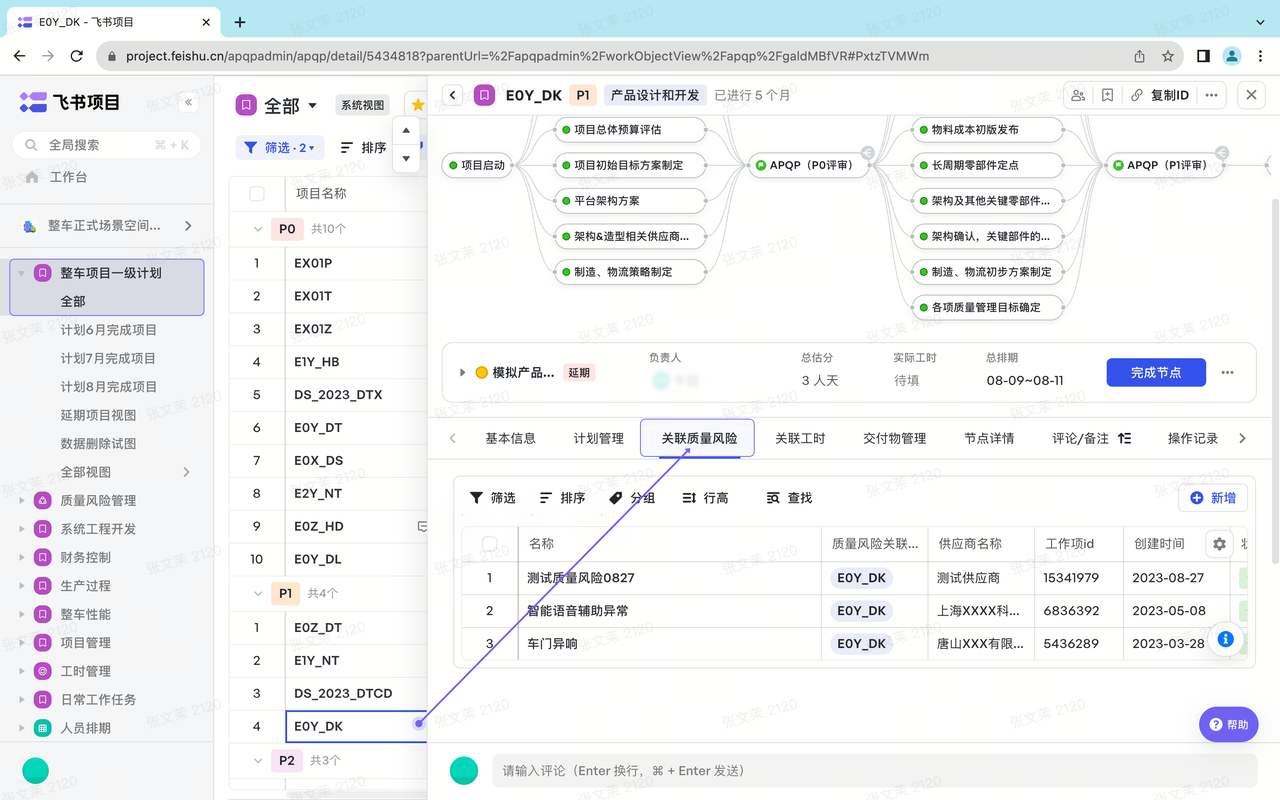1280x800 pixels.
Task: Select the APQP（P0评审）workflow node
Action: tap(809, 165)
